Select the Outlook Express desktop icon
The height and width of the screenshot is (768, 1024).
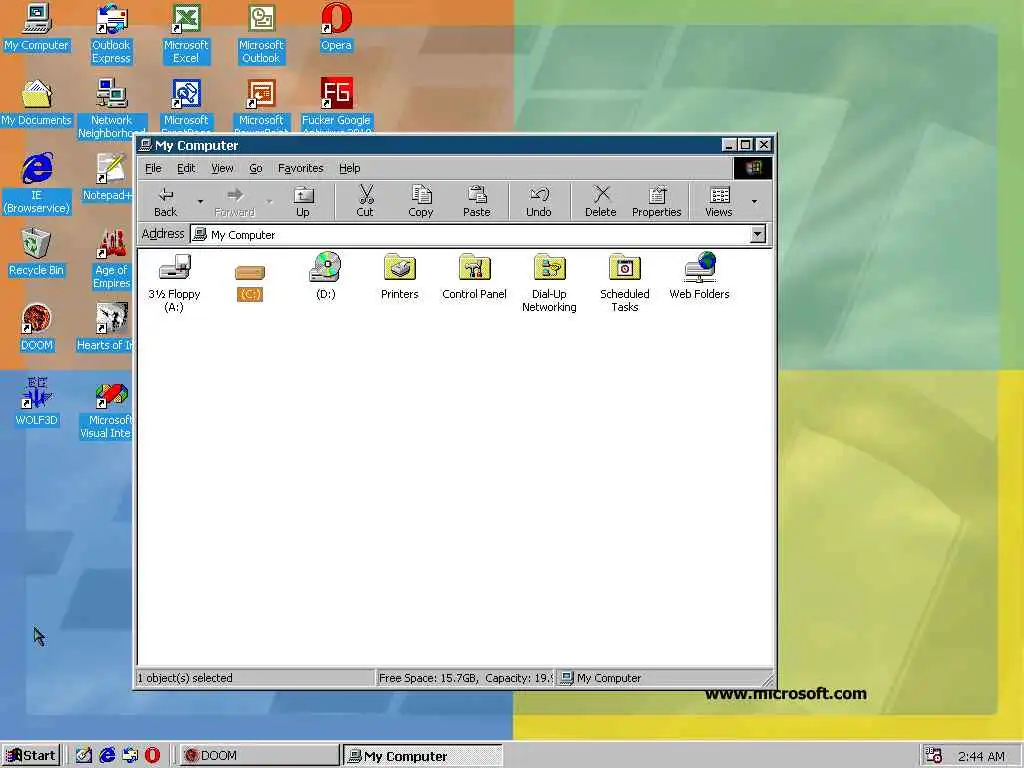(x=111, y=34)
